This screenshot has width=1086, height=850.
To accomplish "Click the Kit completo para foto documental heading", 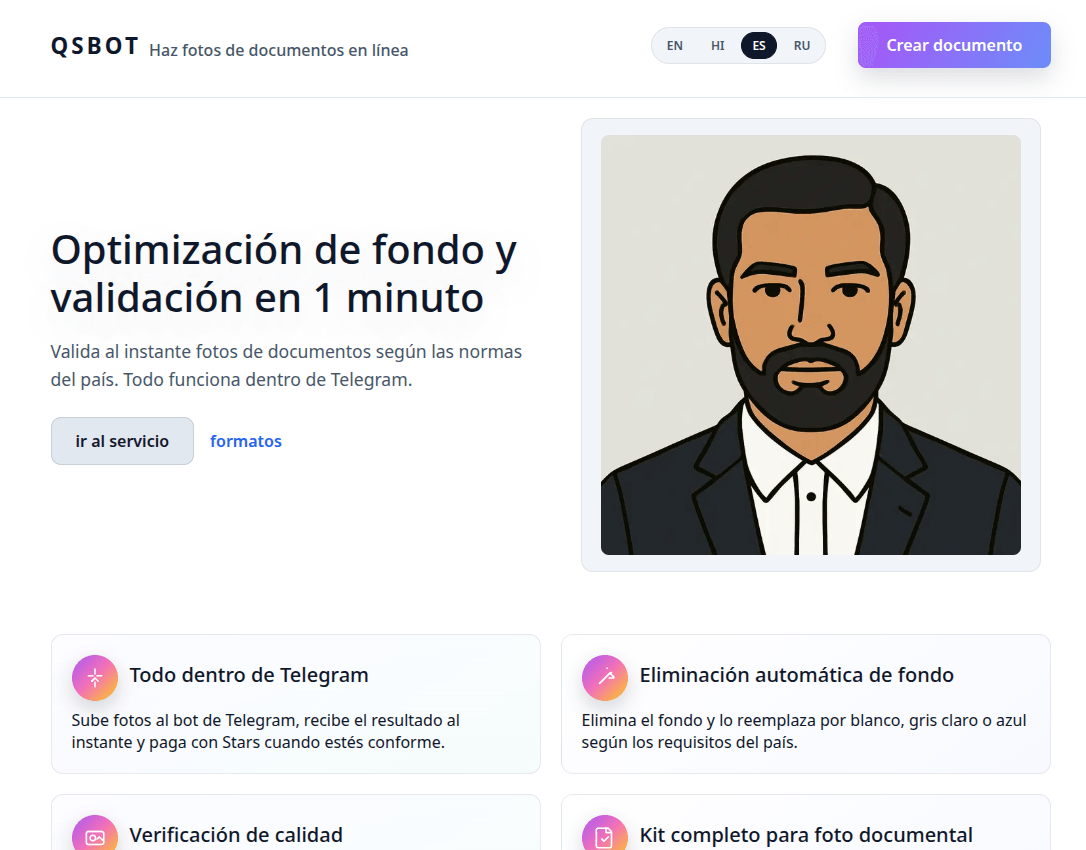I will 806,835.
